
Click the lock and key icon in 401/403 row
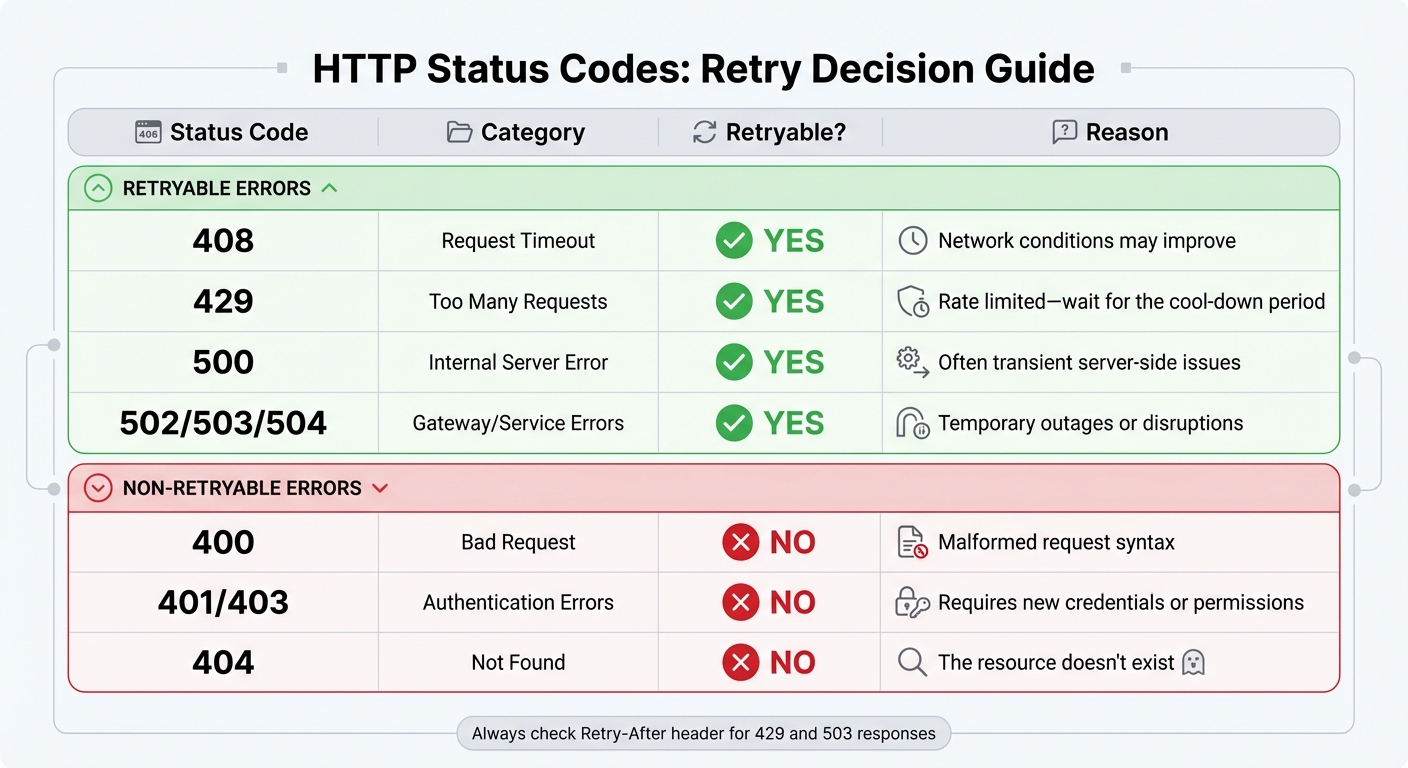point(912,602)
